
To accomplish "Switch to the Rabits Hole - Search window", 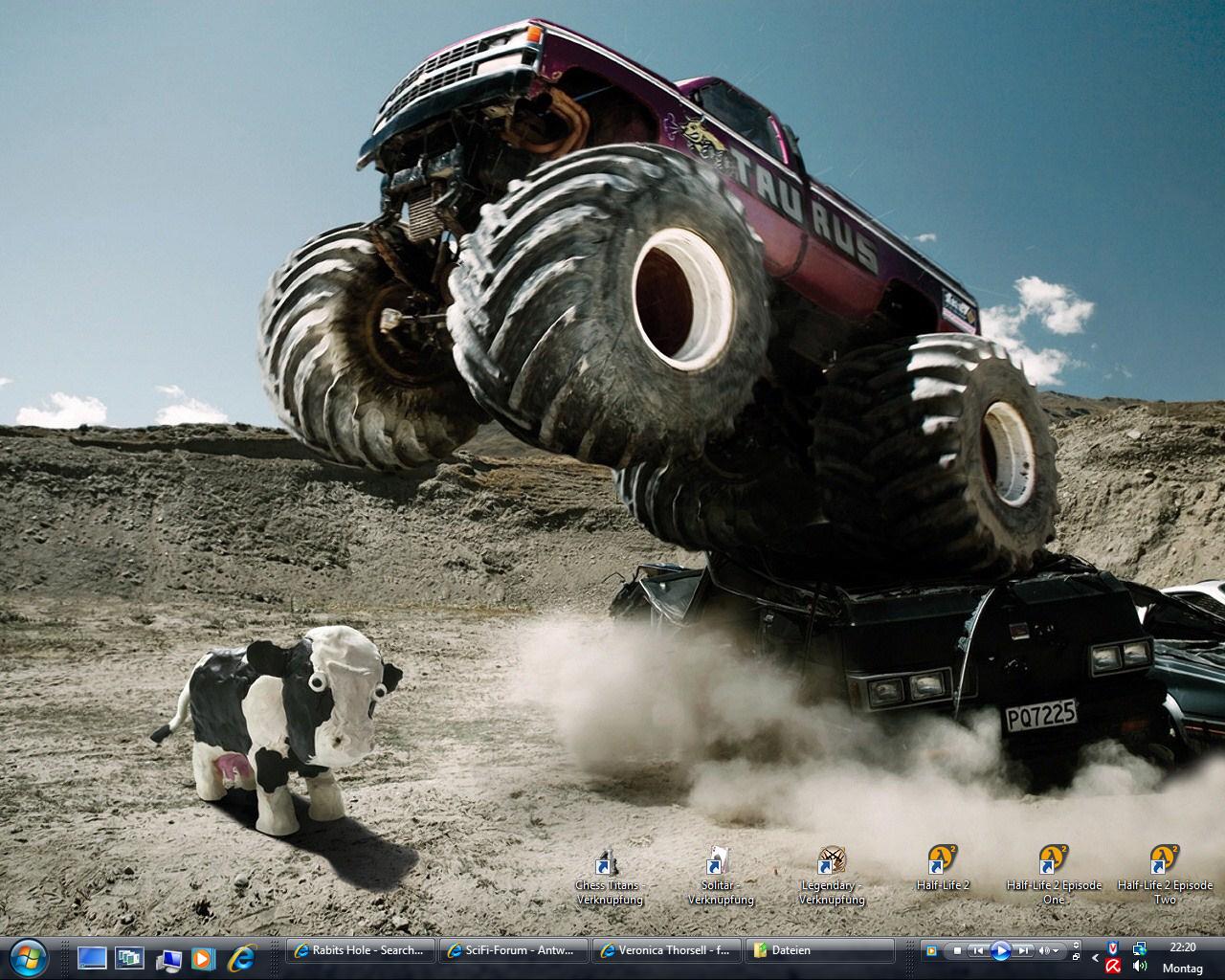I will [361, 950].
